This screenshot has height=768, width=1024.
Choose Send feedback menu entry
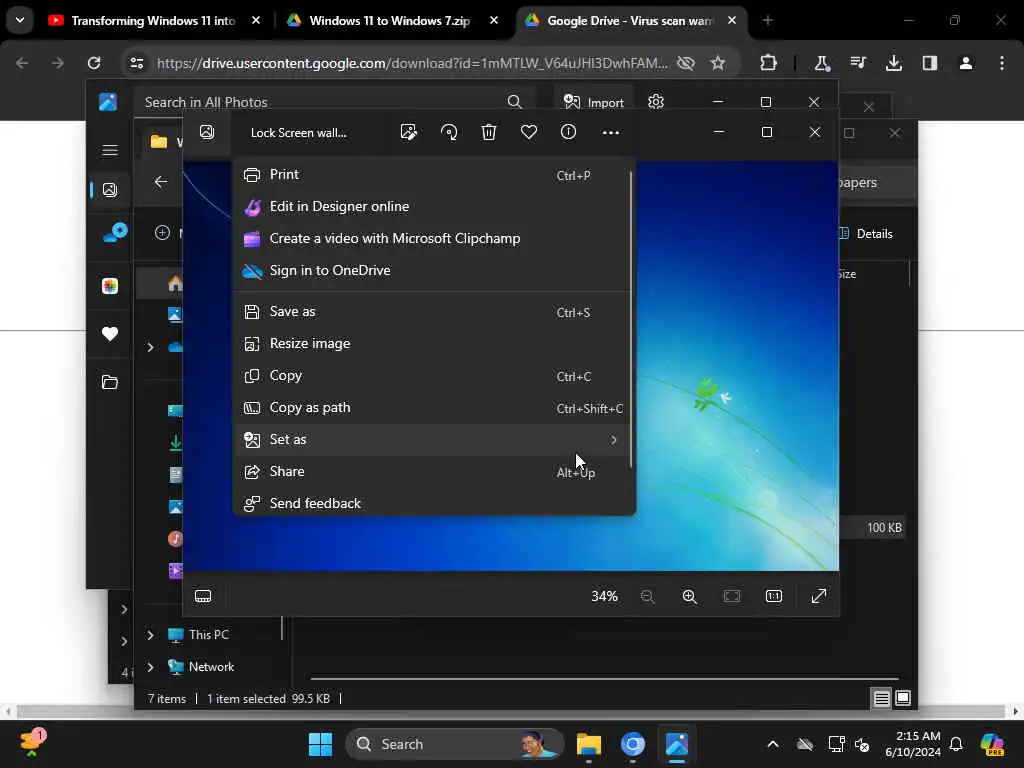(x=432, y=503)
